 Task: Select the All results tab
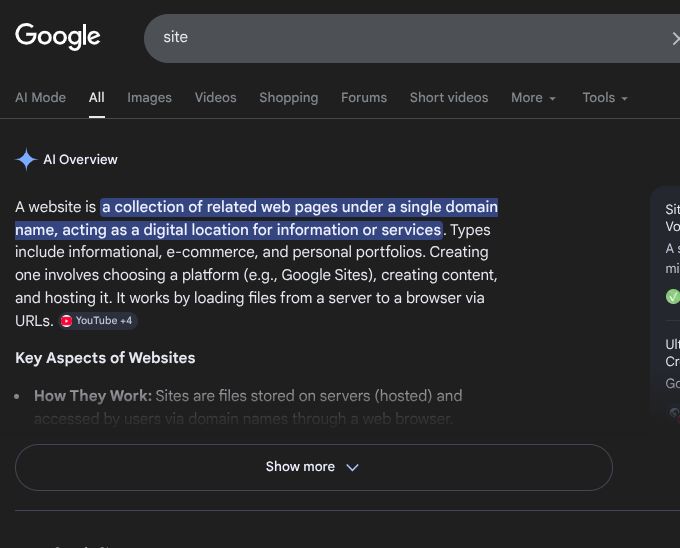pyautogui.click(x=96, y=98)
